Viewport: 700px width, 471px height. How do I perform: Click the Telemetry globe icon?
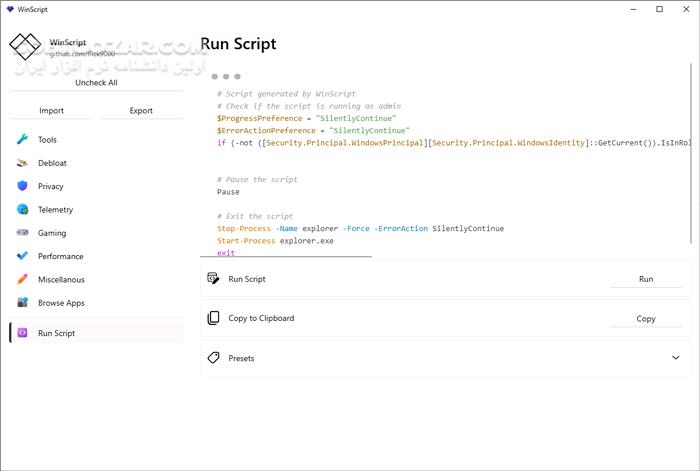(22, 209)
